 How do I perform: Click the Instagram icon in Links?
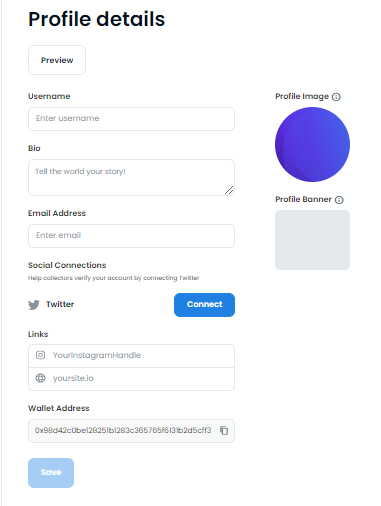pyautogui.click(x=40, y=355)
